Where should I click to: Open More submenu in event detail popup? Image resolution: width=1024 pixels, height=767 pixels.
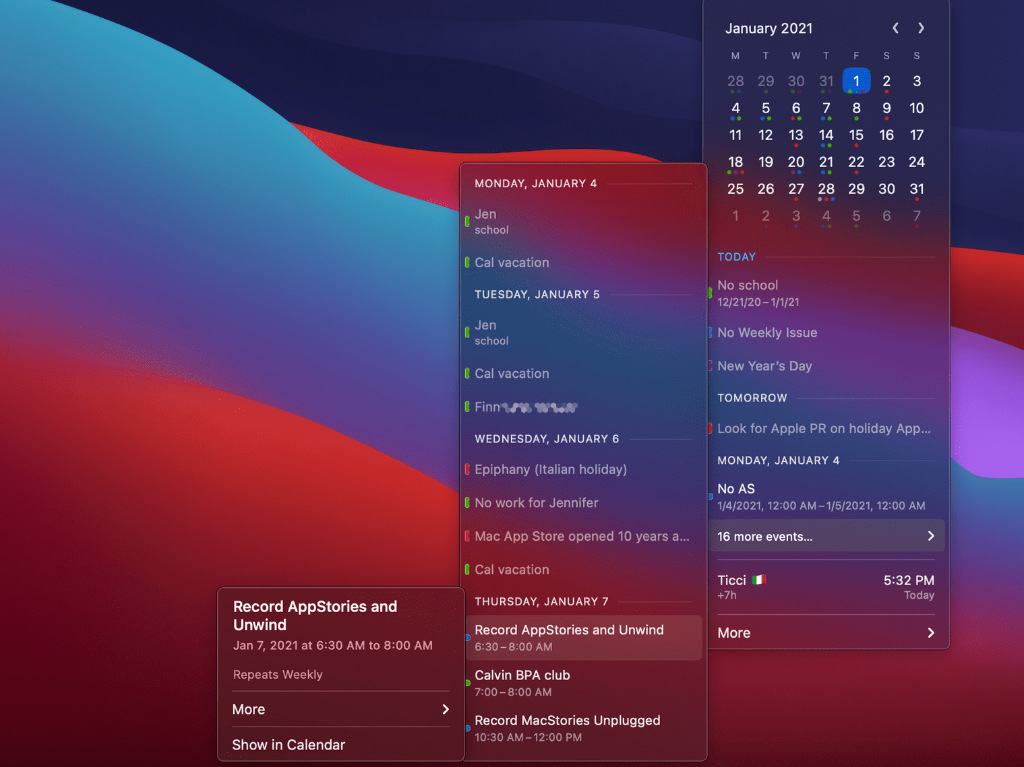pos(340,709)
